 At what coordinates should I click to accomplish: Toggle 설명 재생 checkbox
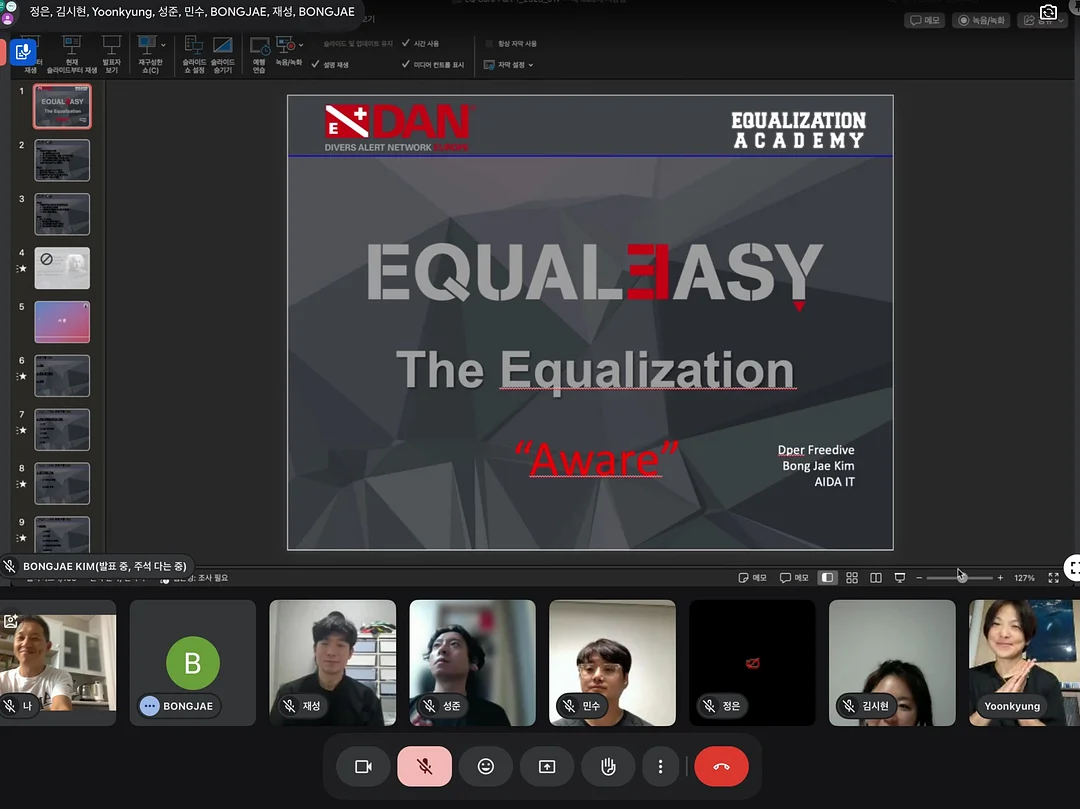[330, 64]
